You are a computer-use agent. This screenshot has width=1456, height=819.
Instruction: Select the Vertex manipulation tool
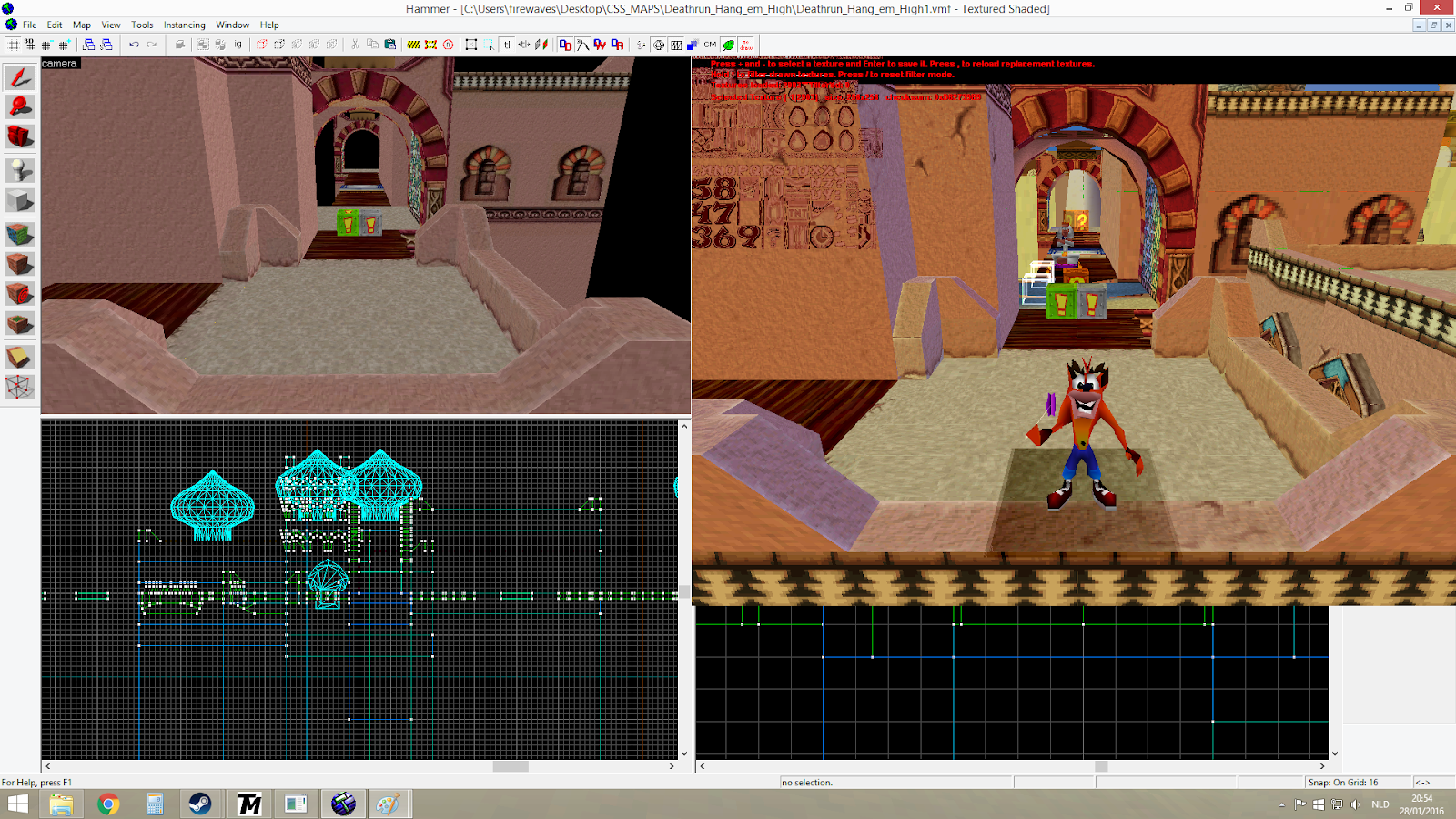tap(20, 387)
